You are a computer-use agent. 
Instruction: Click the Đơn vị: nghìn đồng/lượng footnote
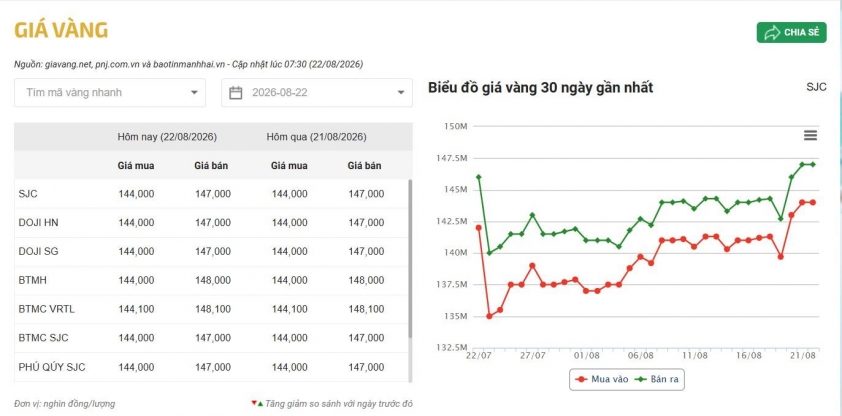tap(64, 404)
